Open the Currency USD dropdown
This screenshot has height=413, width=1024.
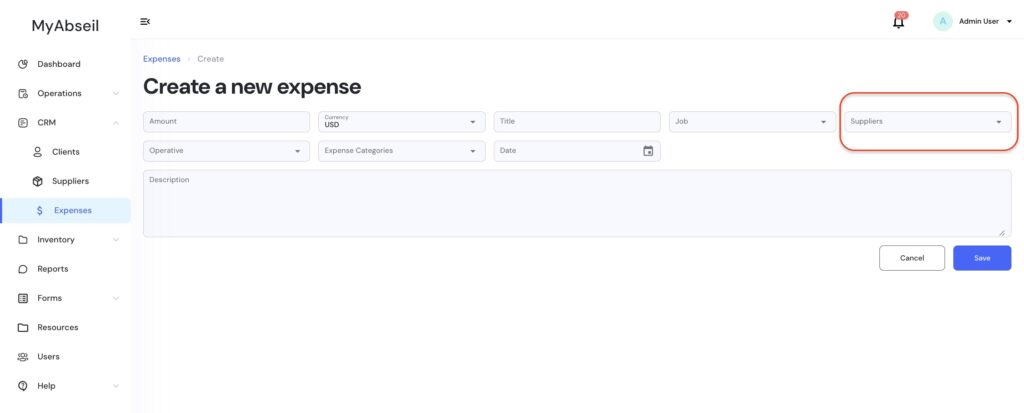pyautogui.click(x=401, y=122)
